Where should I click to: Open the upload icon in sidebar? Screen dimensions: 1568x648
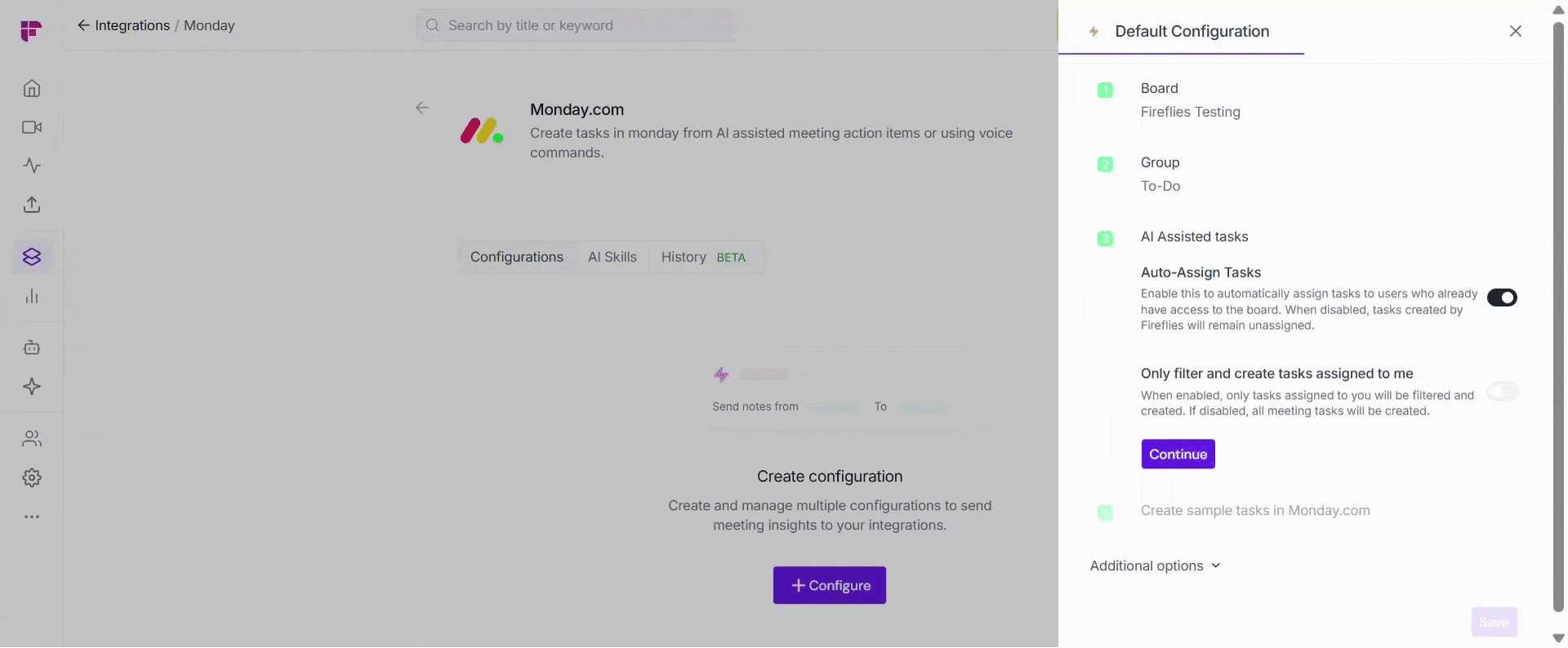pos(32,205)
